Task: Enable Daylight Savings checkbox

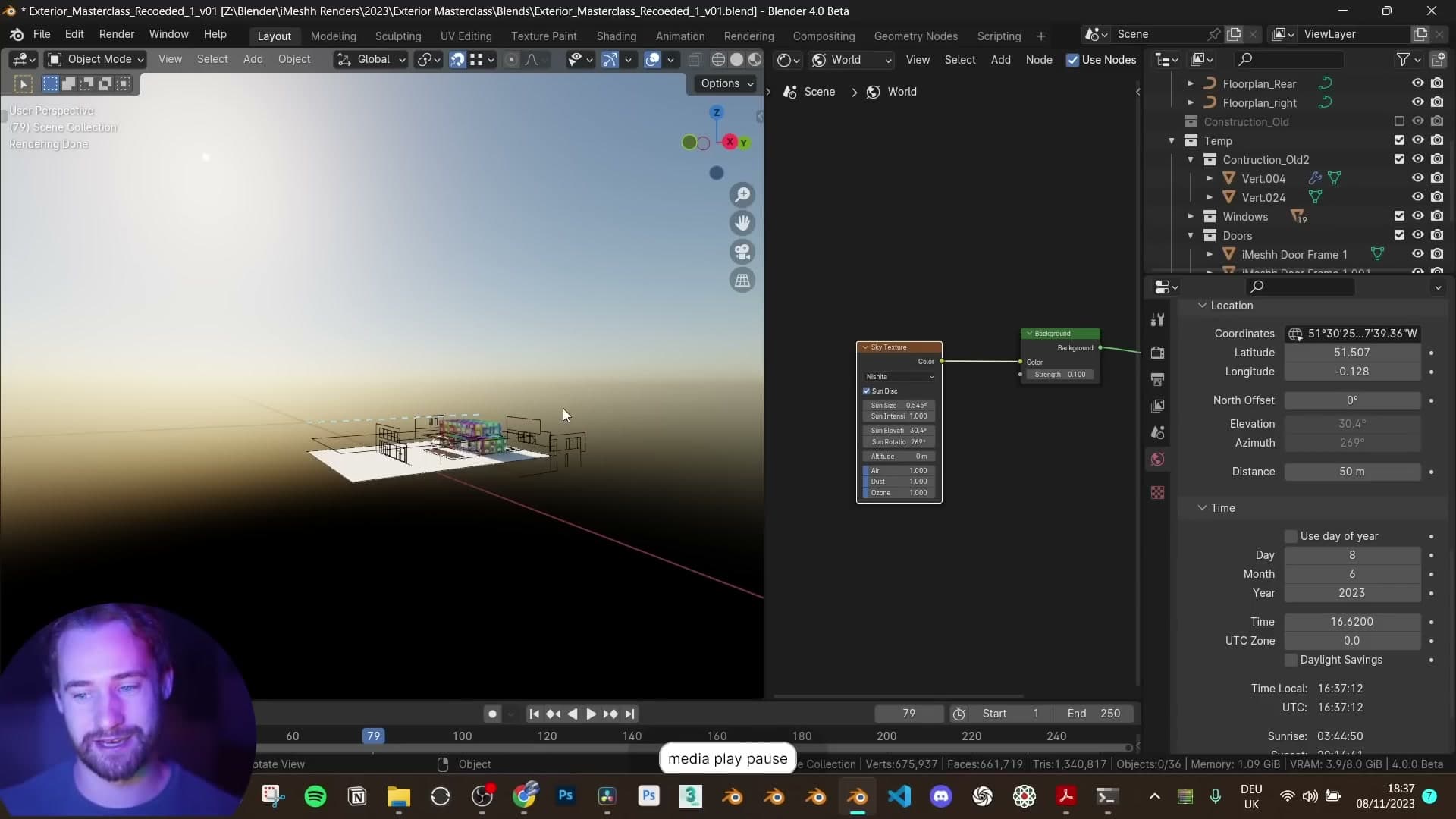Action: click(1291, 660)
